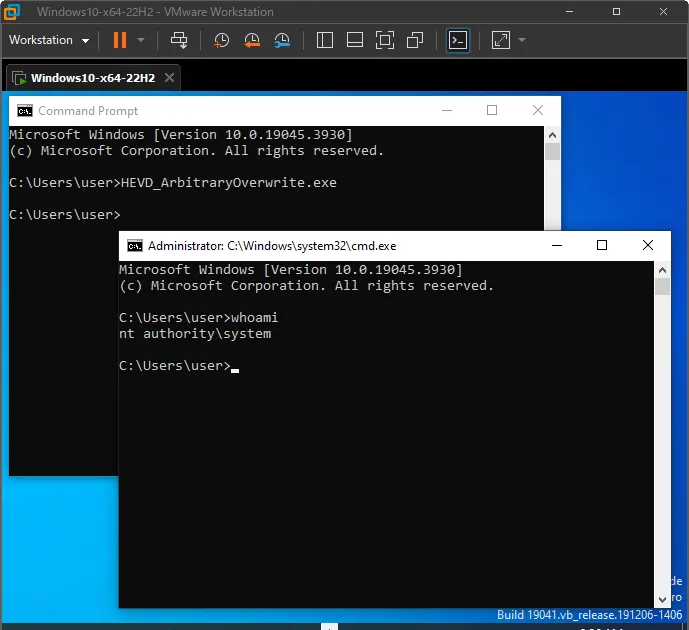This screenshot has height=630, width=689.
Task: Click the Command Prompt window icon
Action: pos(25,111)
